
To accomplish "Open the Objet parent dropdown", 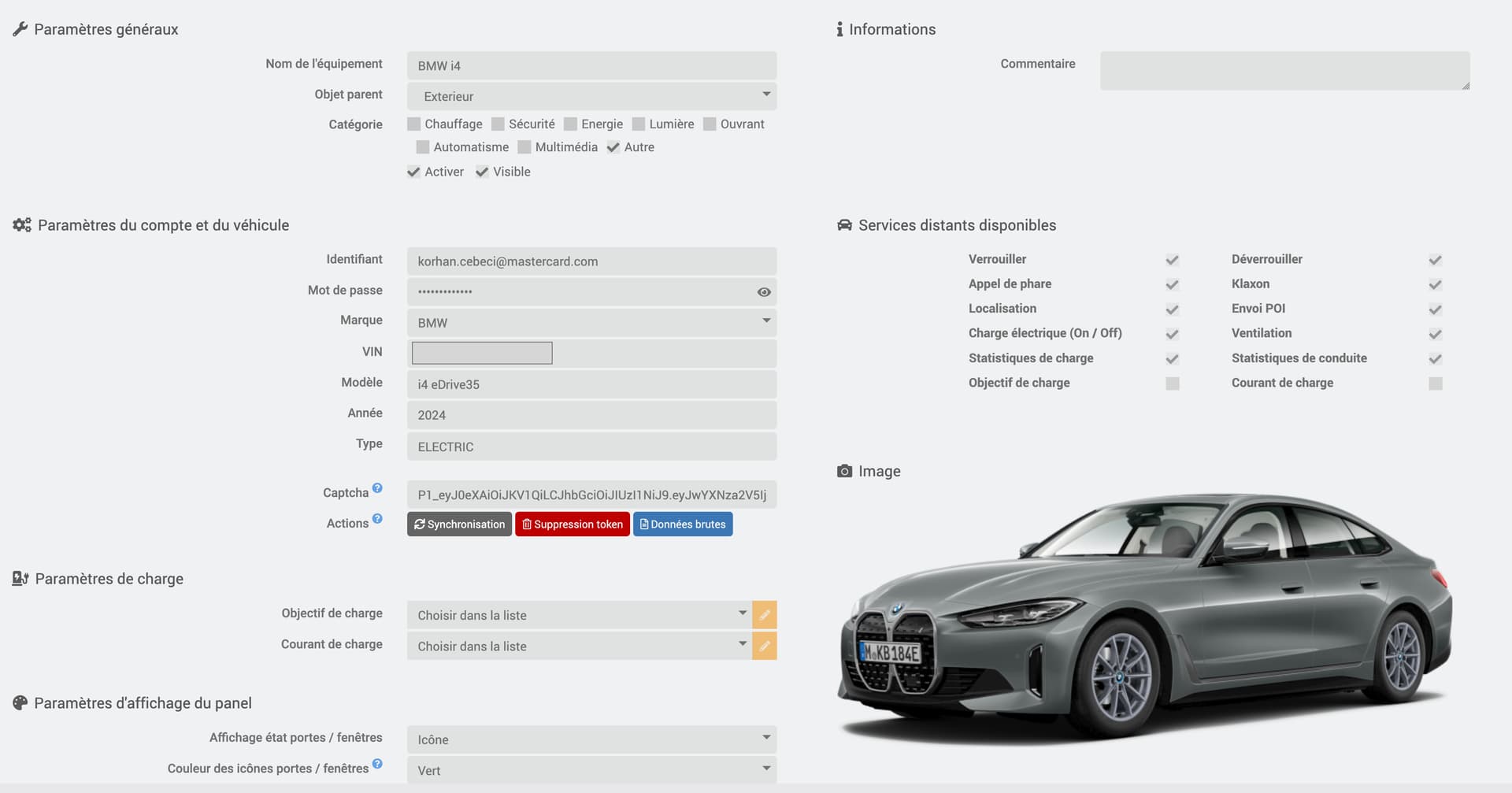I will pos(592,96).
